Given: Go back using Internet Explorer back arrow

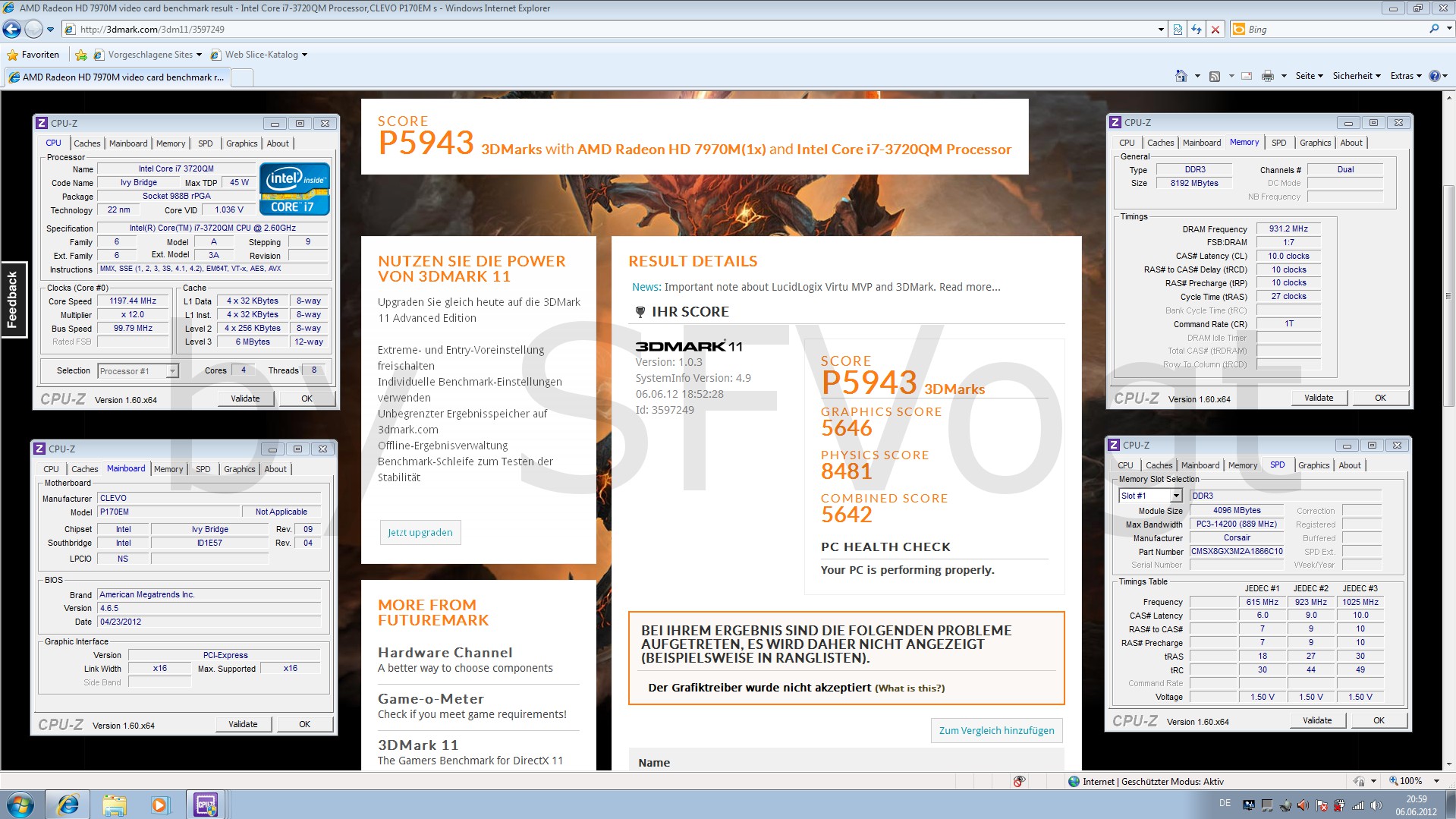Looking at the screenshot, I should pyautogui.click(x=12, y=30).
